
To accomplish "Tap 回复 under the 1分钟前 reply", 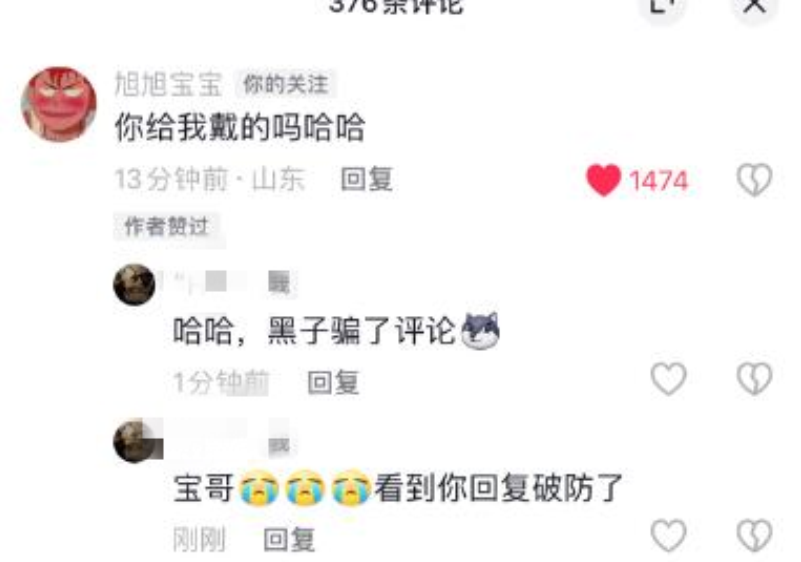I will coord(333,382).
